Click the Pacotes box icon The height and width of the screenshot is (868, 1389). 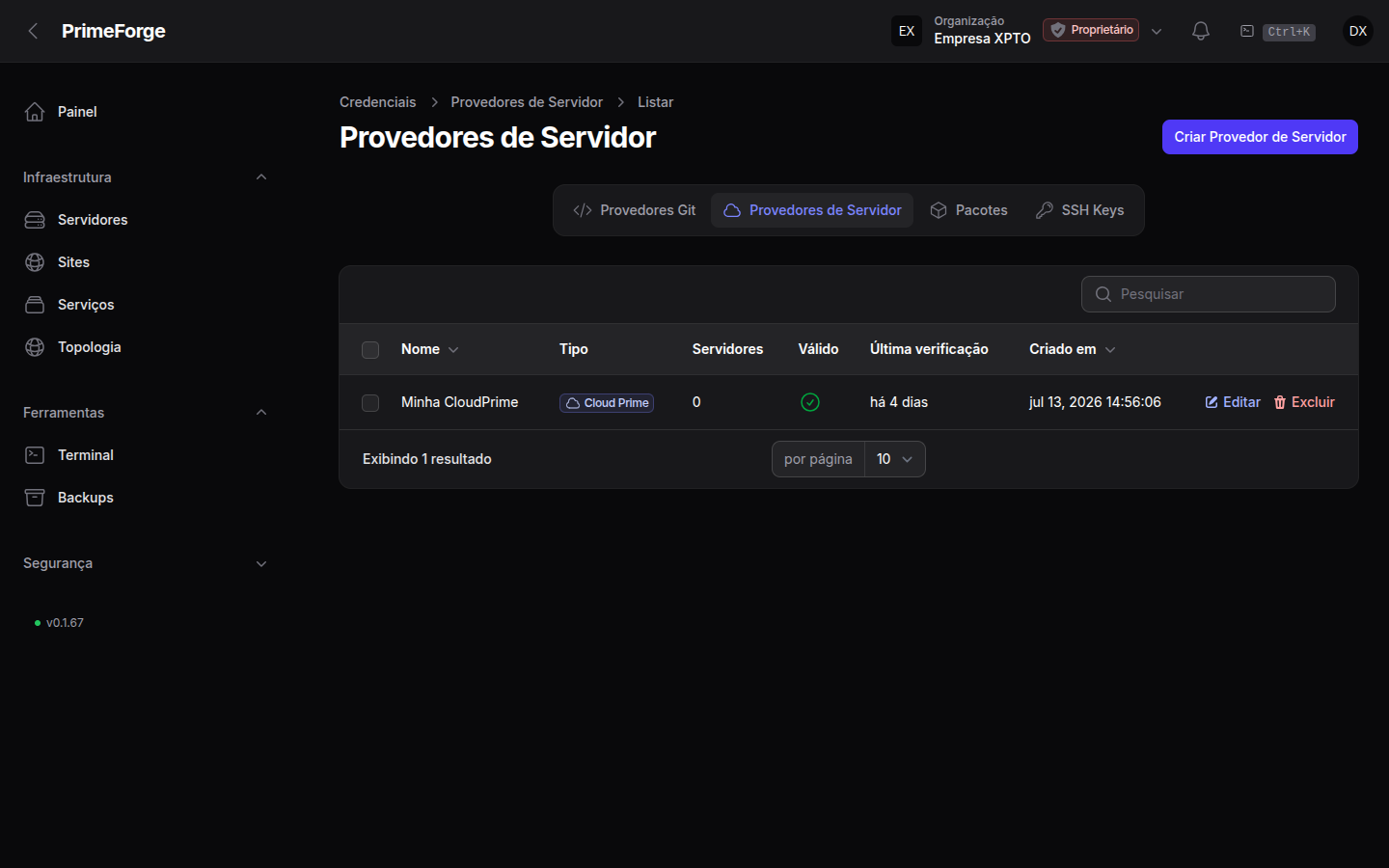pyautogui.click(x=939, y=210)
